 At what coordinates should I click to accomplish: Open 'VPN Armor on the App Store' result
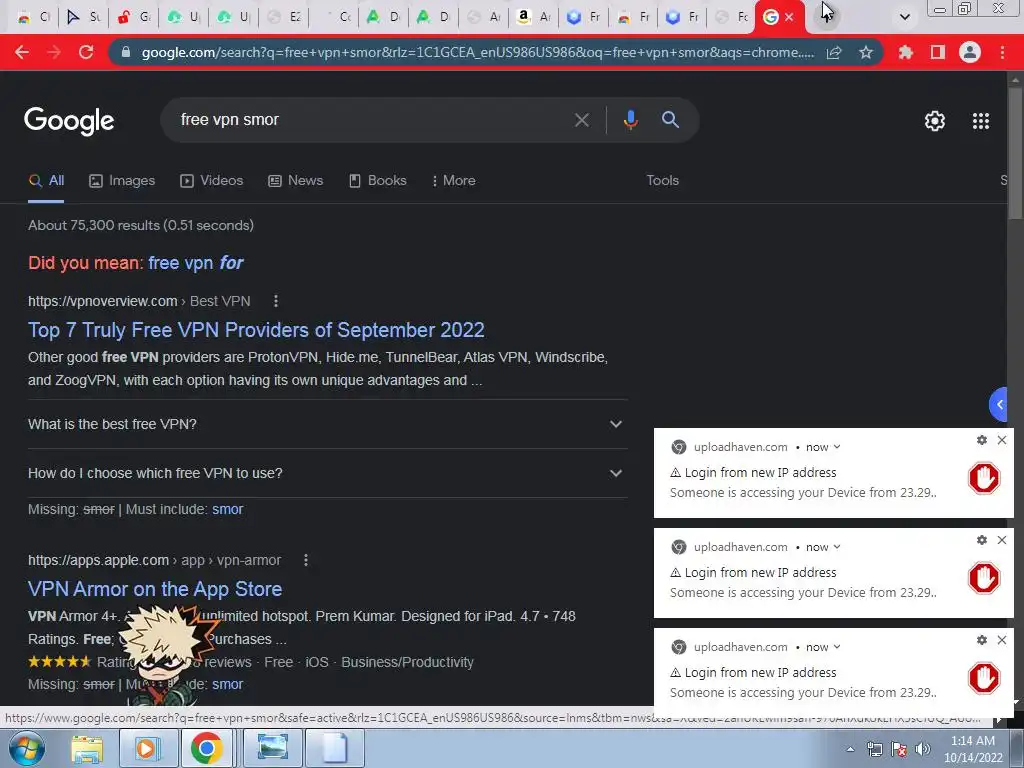click(x=155, y=589)
